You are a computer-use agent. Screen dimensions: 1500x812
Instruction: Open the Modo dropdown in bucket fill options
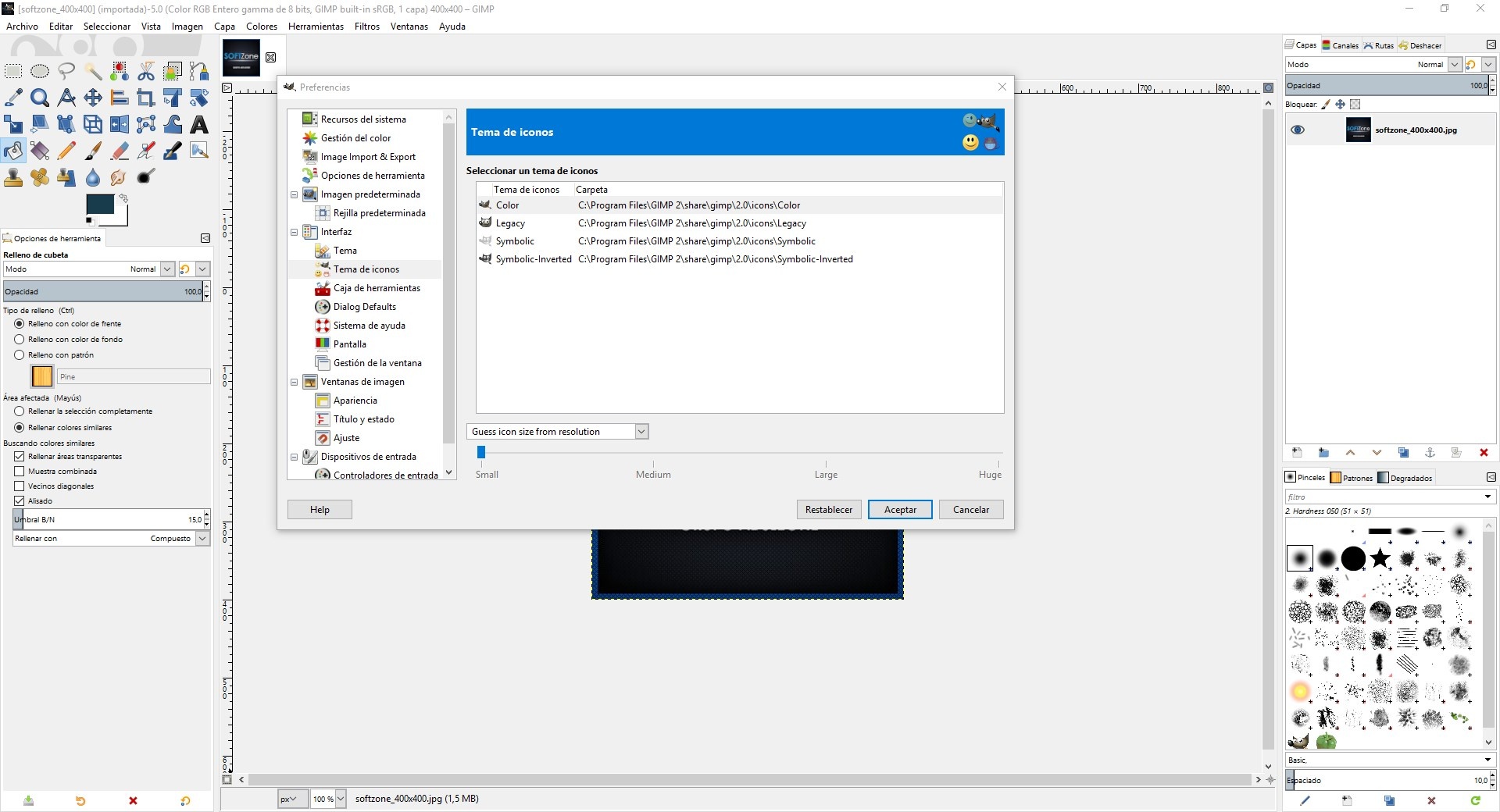click(x=88, y=269)
